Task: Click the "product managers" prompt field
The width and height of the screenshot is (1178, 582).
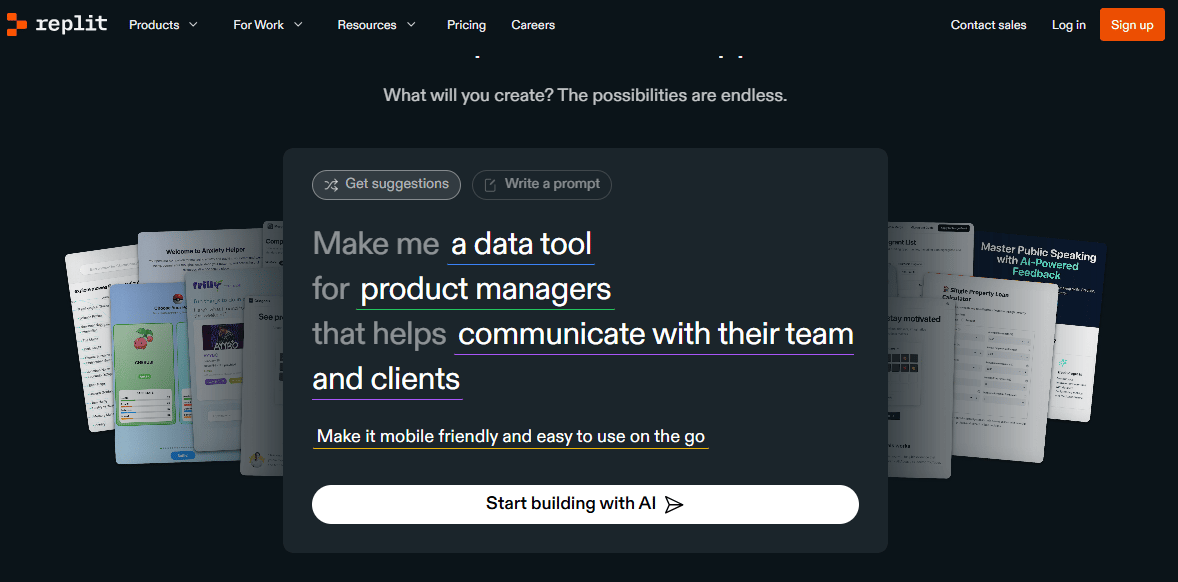Action: tap(485, 290)
